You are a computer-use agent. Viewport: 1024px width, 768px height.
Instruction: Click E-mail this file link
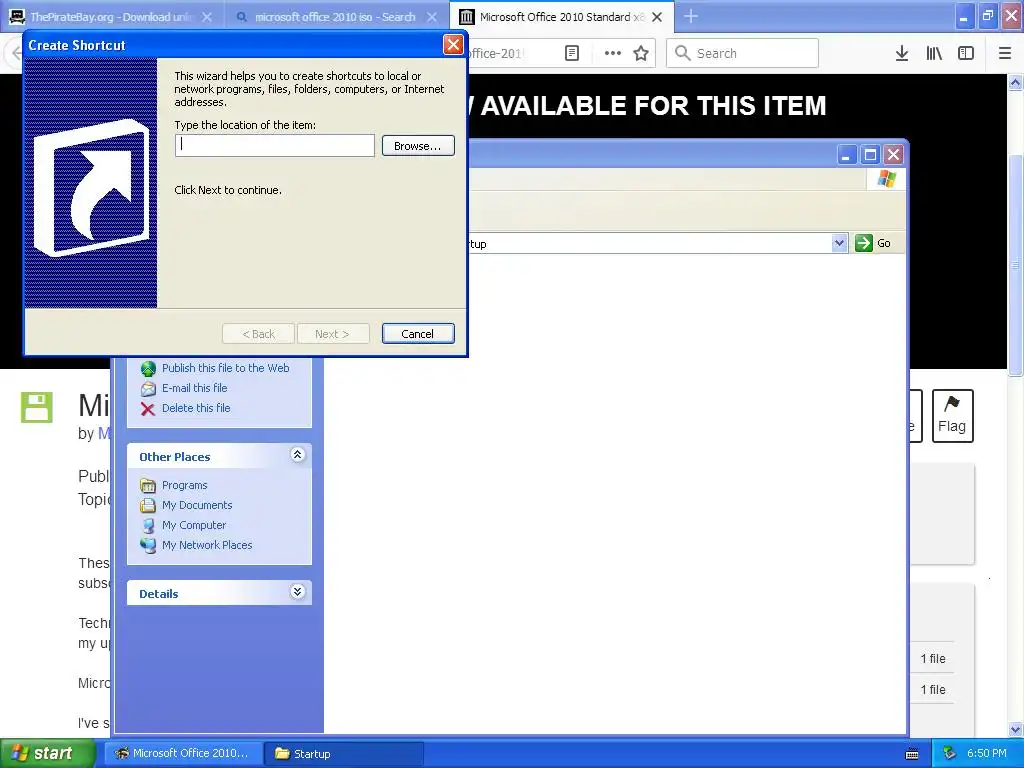(x=195, y=388)
